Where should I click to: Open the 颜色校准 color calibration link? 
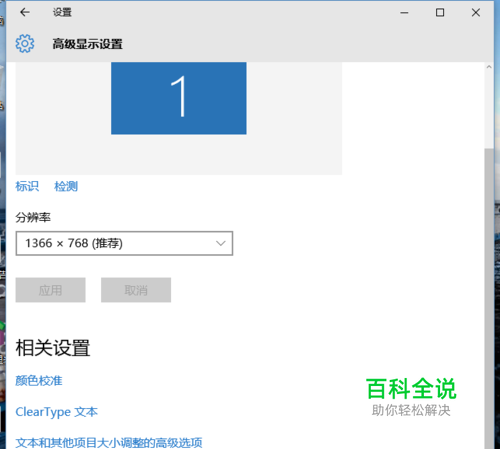[39, 380]
